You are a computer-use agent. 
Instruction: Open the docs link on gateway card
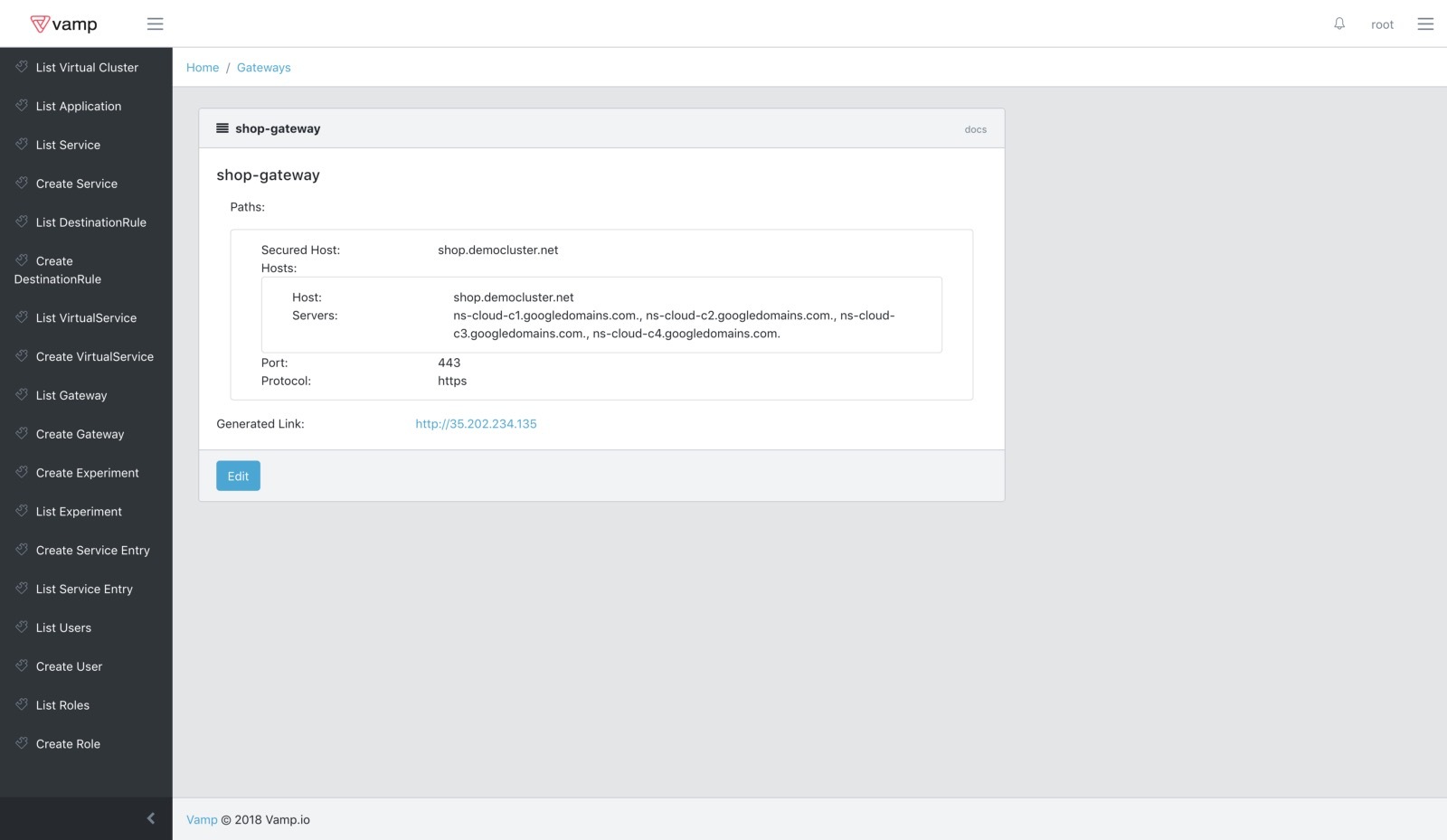pyautogui.click(x=976, y=129)
